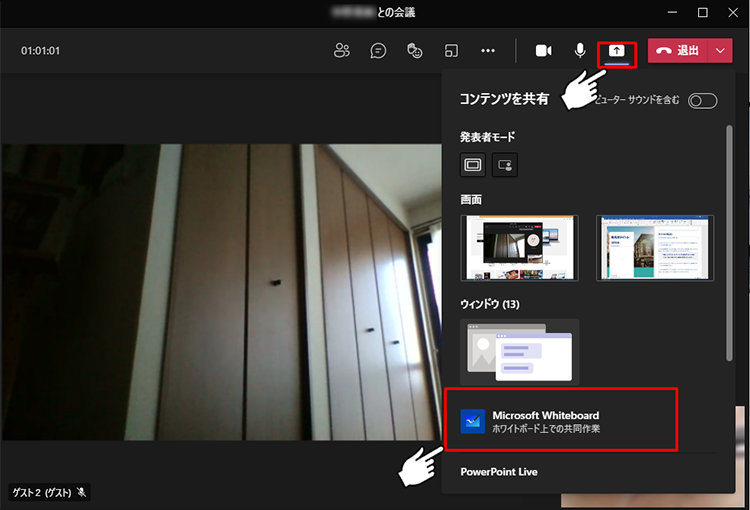Image resolution: width=750 pixels, height=510 pixels.
Task: Click the muted mic icon beside ゲスト2
Action: [82, 492]
